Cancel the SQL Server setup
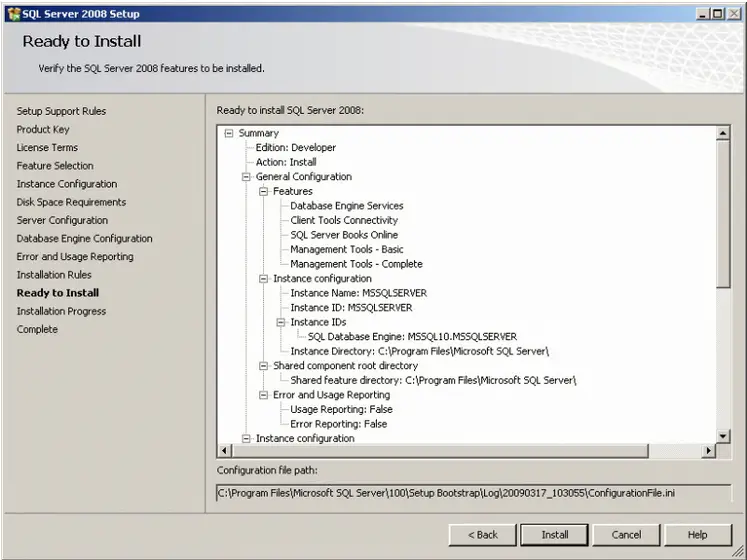This screenshot has height=560, width=747. point(626,535)
